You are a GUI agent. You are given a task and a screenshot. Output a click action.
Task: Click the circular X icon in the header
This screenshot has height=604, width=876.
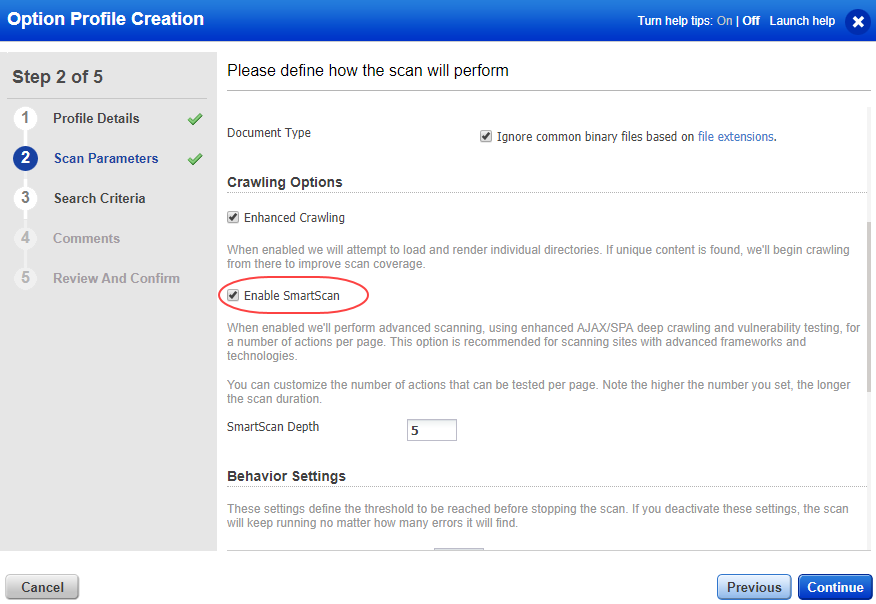[x=858, y=21]
